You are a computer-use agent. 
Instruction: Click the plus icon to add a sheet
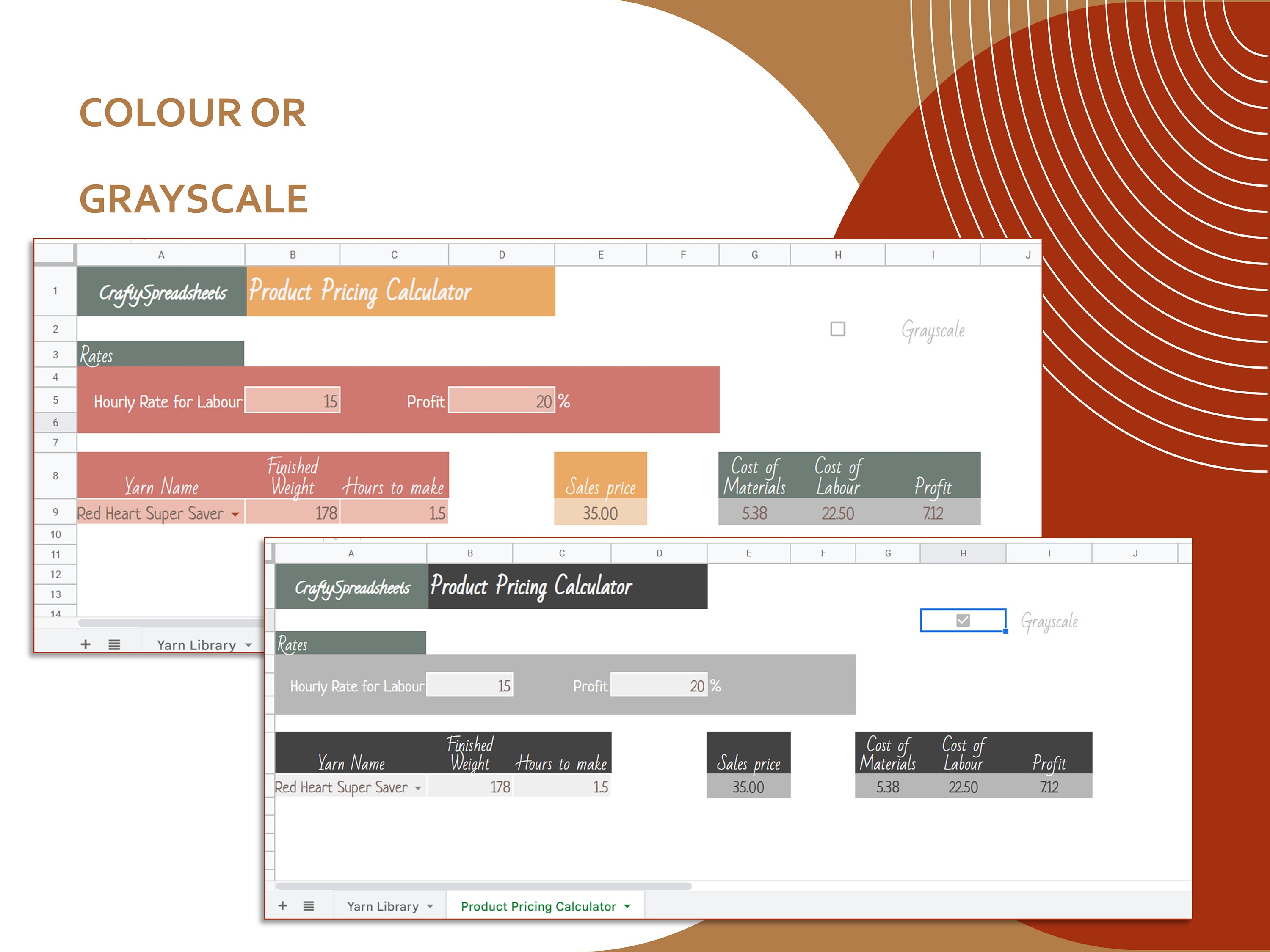(x=282, y=905)
